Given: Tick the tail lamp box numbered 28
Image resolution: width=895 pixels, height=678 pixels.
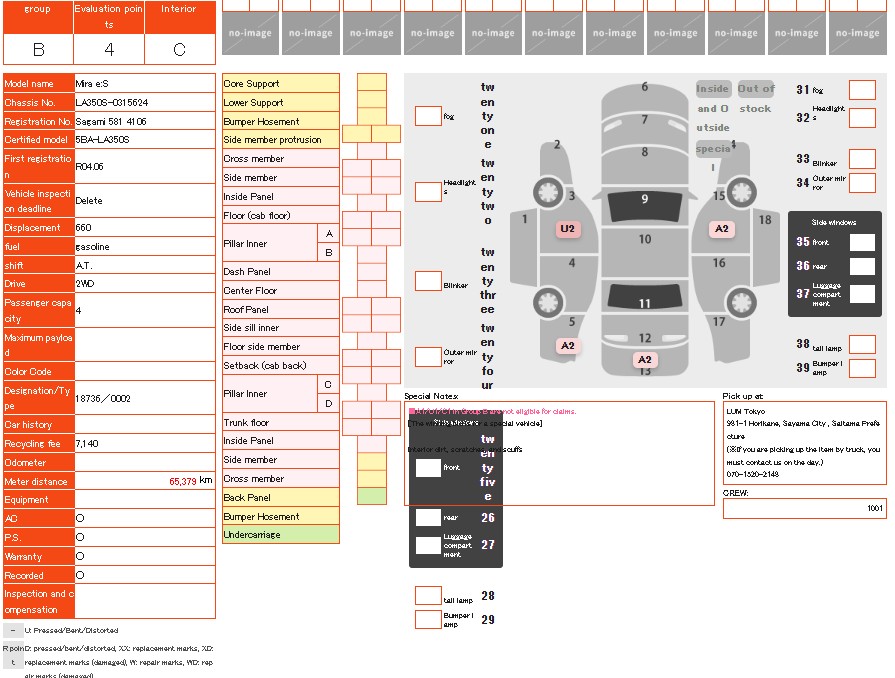Looking at the screenshot, I should pos(428,596).
